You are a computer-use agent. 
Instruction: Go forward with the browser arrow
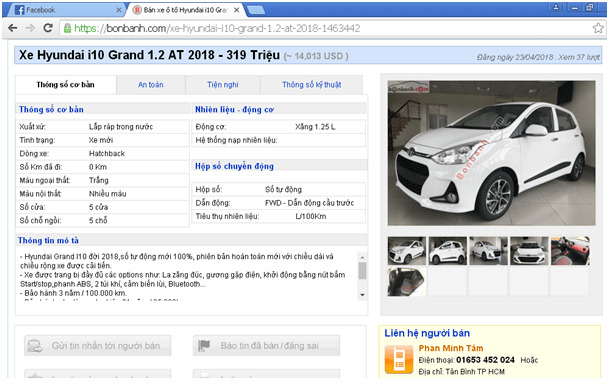point(30,28)
